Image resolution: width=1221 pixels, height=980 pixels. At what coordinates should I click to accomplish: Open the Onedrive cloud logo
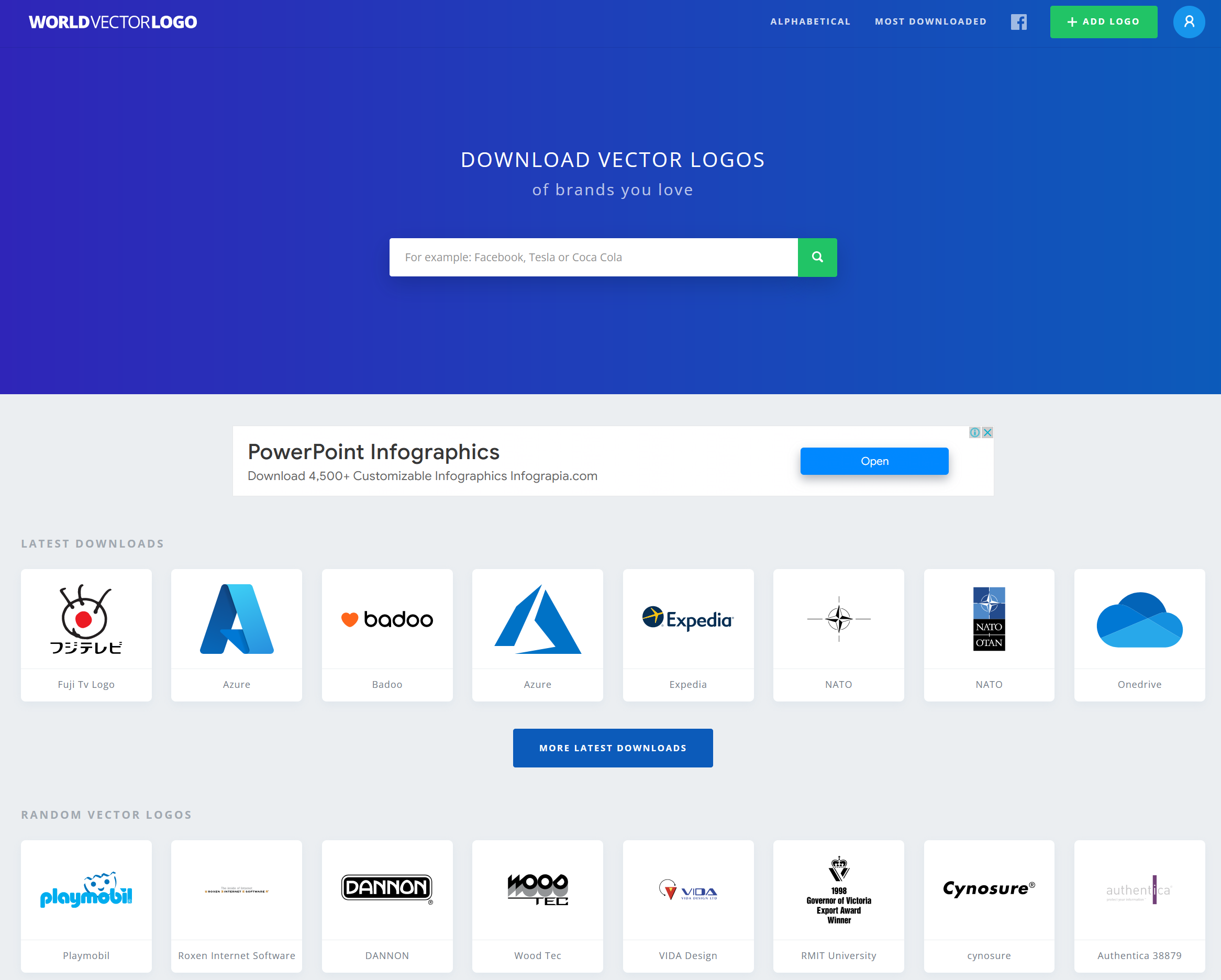(x=1139, y=620)
